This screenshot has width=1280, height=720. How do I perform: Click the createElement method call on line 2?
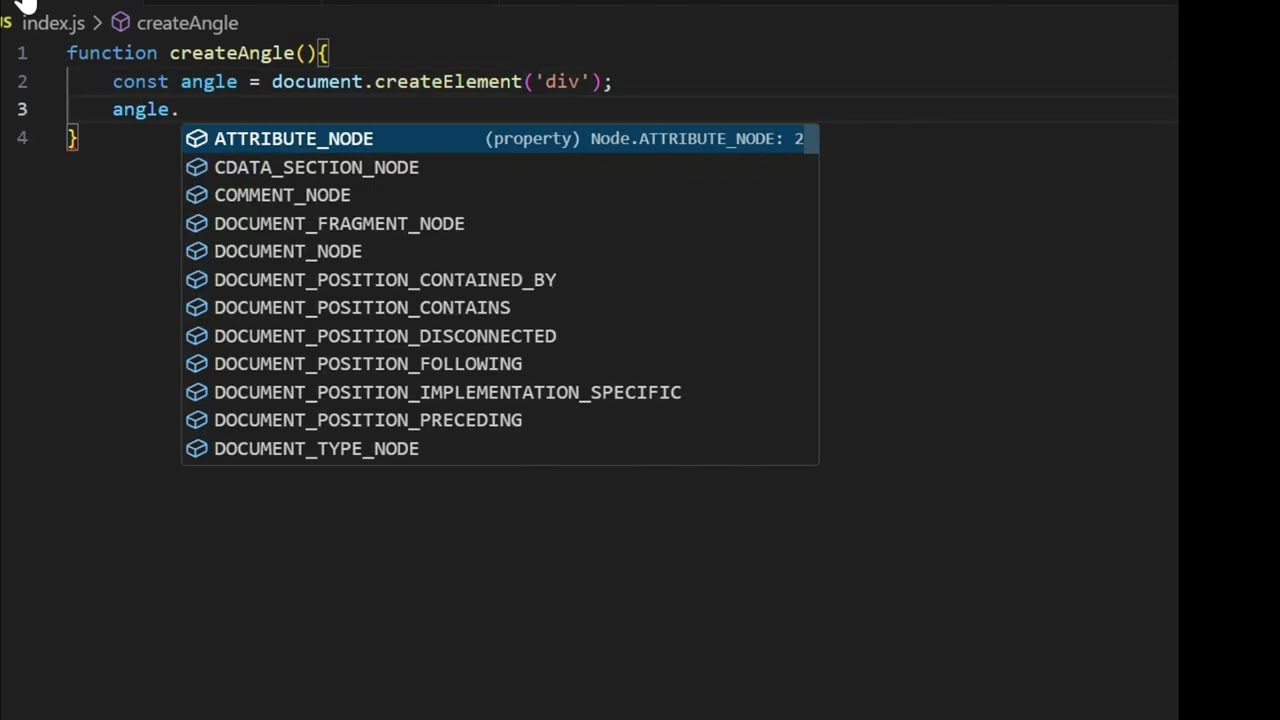pyautogui.click(x=447, y=82)
